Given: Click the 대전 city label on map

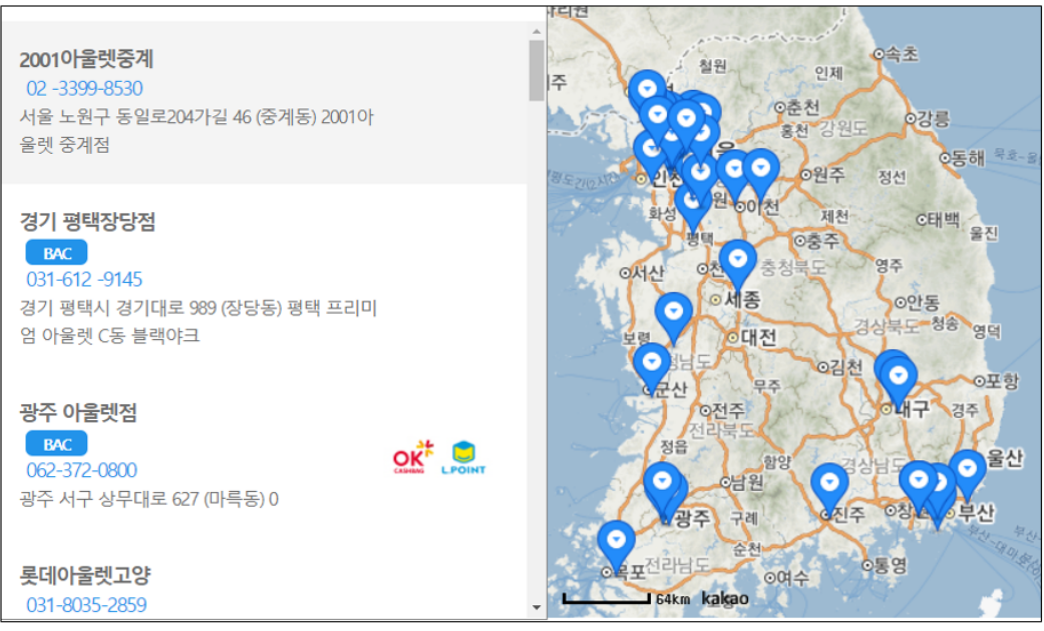Looking at the screenshot, I should pyautogui.click(x=758, y=337).
